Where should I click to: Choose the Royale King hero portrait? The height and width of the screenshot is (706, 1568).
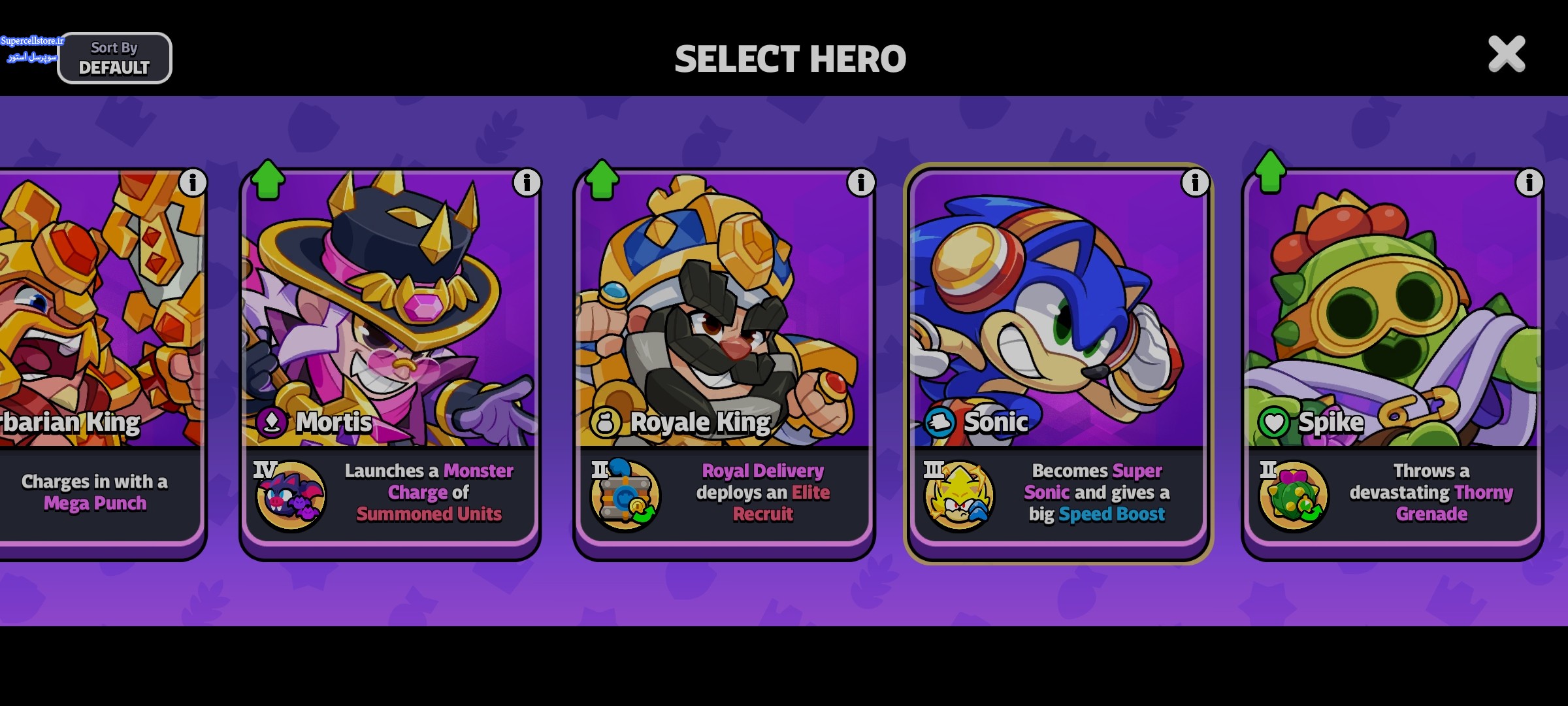[724, 307]
